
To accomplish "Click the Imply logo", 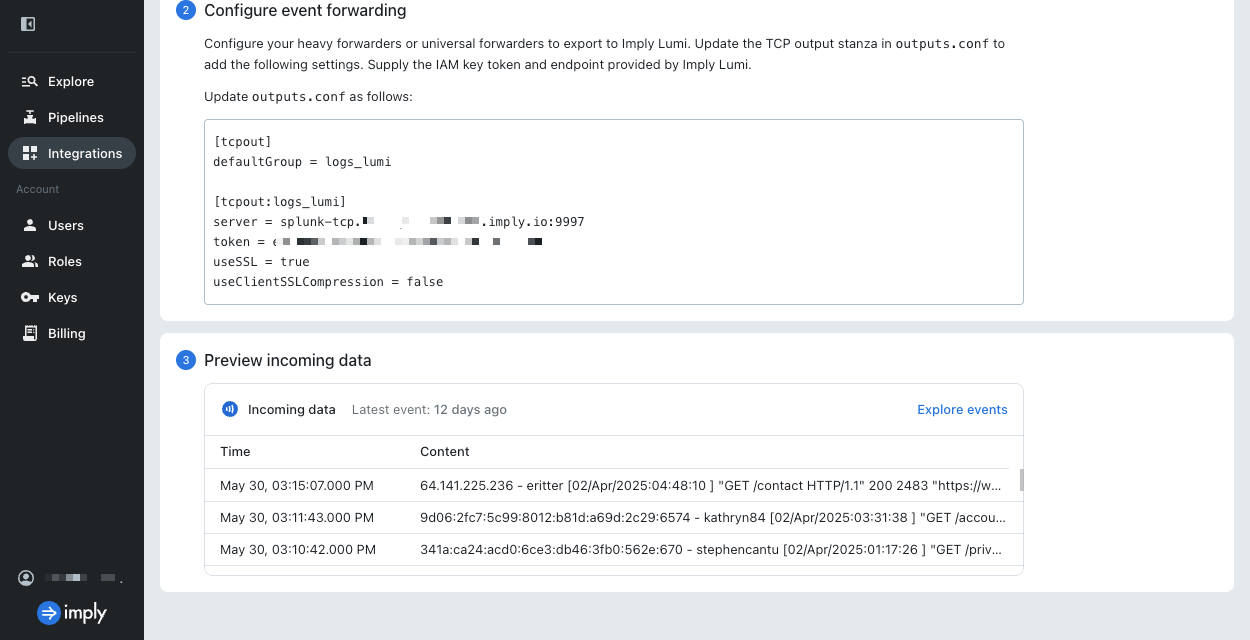I will 72,613.
